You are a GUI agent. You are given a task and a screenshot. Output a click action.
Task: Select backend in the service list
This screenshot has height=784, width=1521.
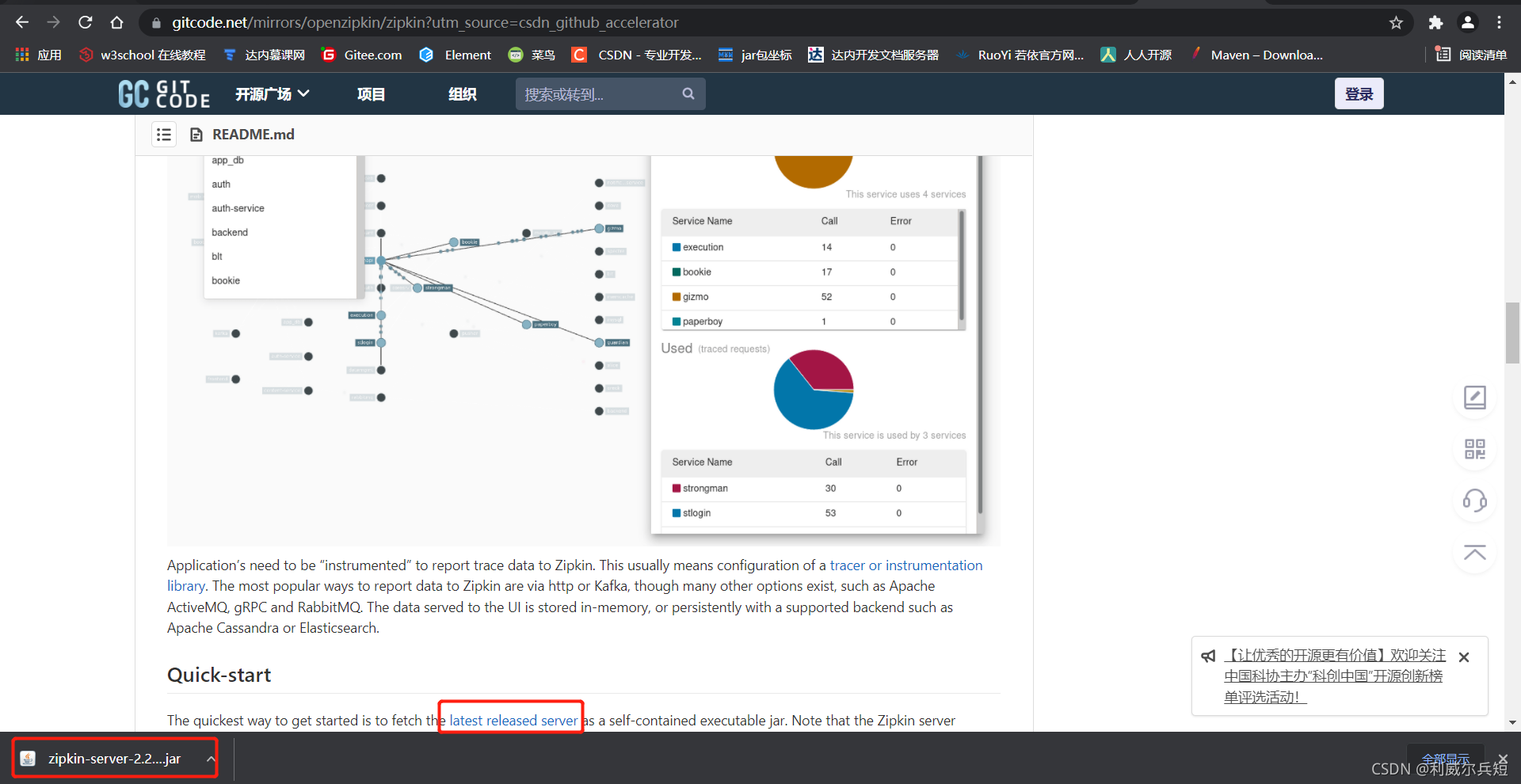pyautogui.click(x=230, y=232)
